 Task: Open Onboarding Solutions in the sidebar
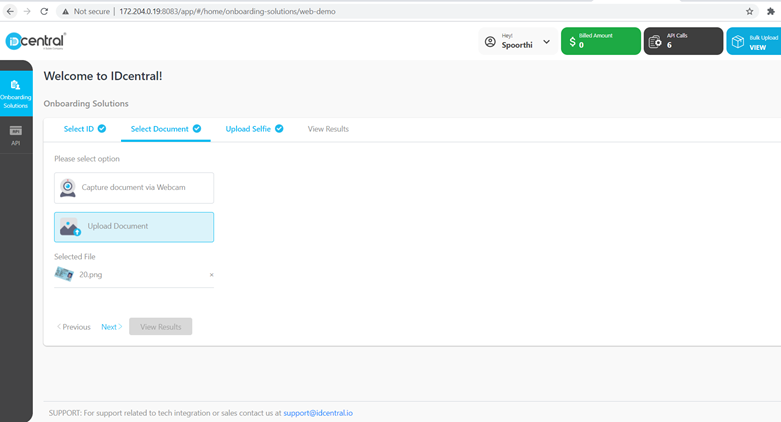(16, 94)
